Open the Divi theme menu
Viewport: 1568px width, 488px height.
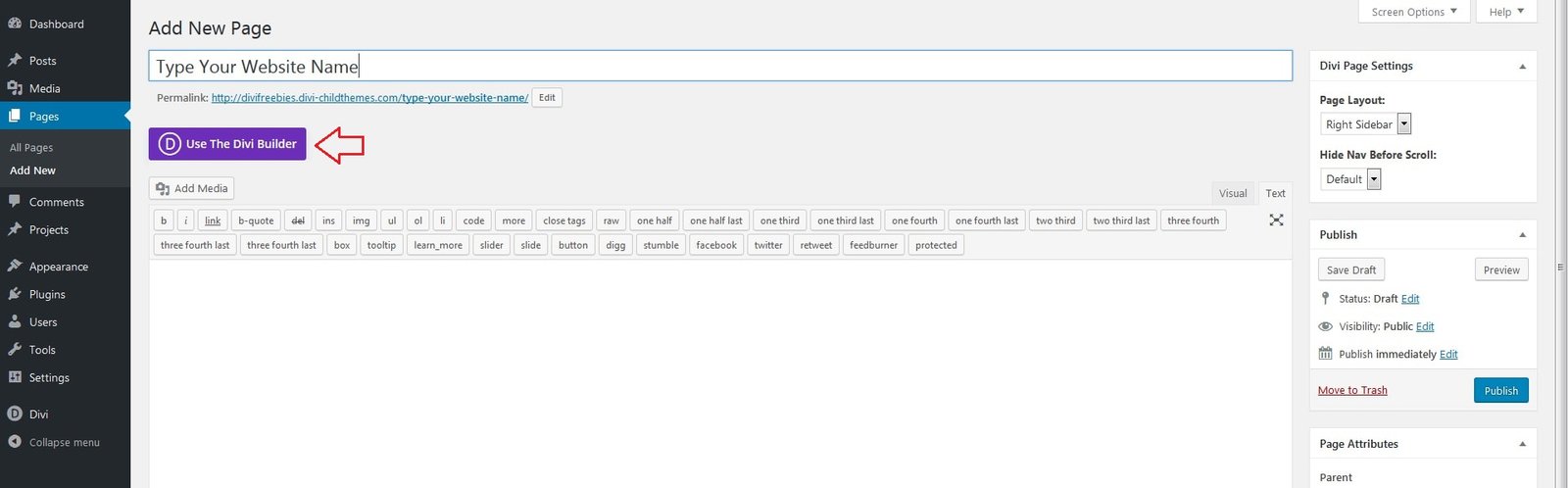(38, 415)
